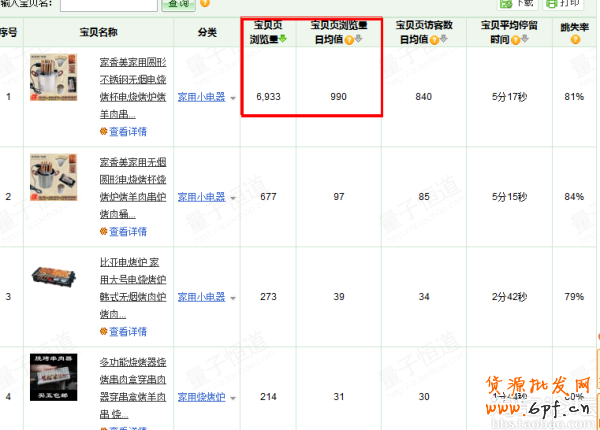Click help icon under 跳失率 header
600x430 pixels.
(x=574, y=40)
